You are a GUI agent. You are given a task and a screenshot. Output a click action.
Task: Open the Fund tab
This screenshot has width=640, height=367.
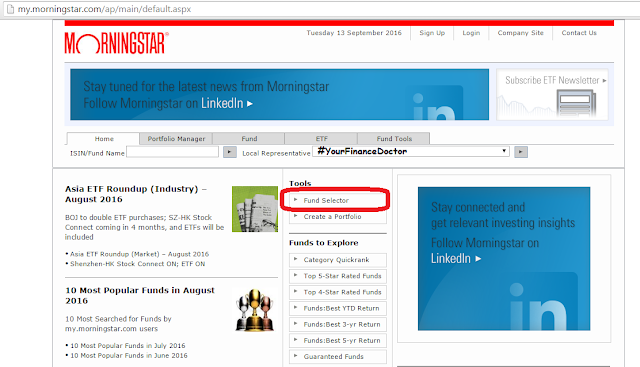pos(249,139)
